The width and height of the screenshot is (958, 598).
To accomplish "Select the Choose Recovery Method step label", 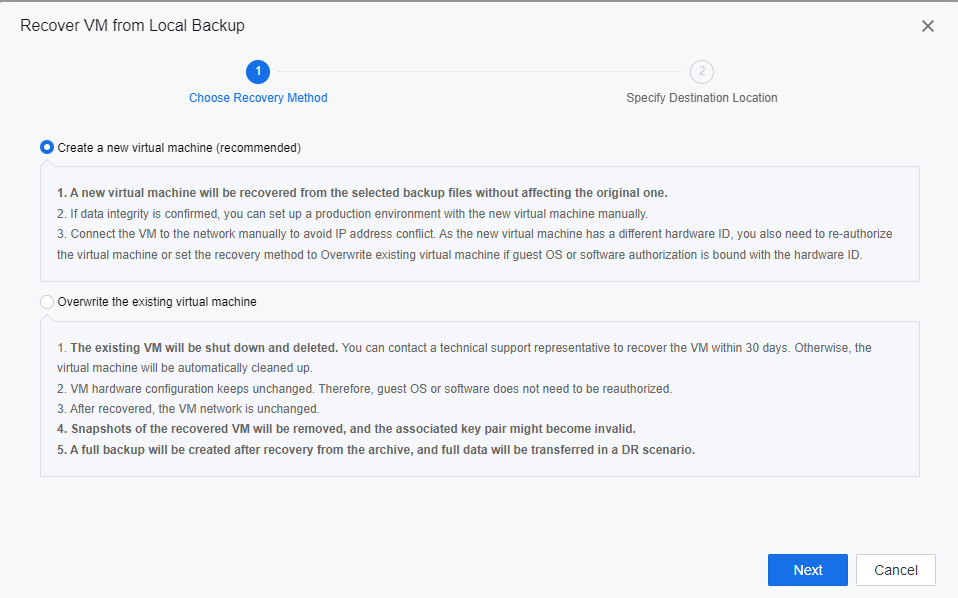I will [258, 98].
